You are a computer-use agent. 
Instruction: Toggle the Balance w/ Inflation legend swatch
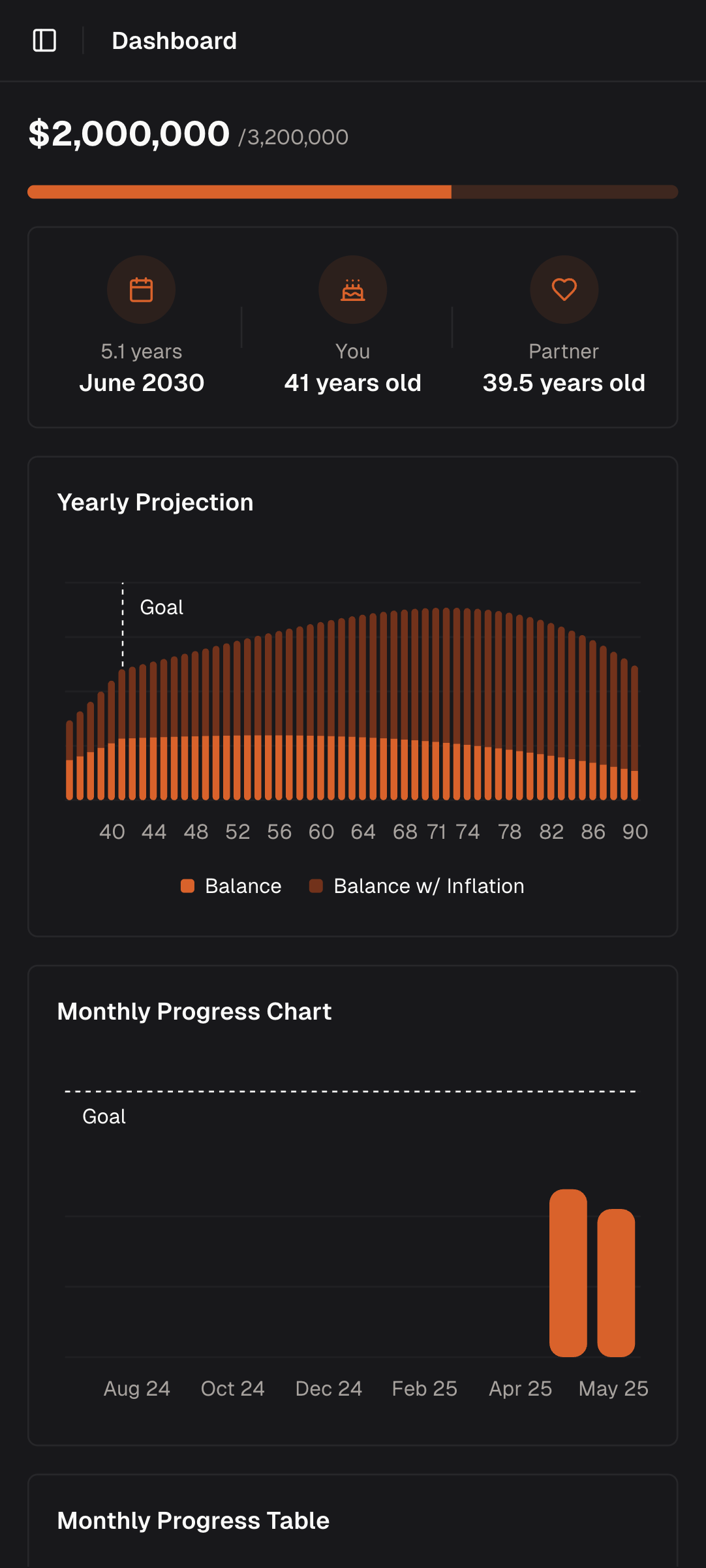coord(316,886)
